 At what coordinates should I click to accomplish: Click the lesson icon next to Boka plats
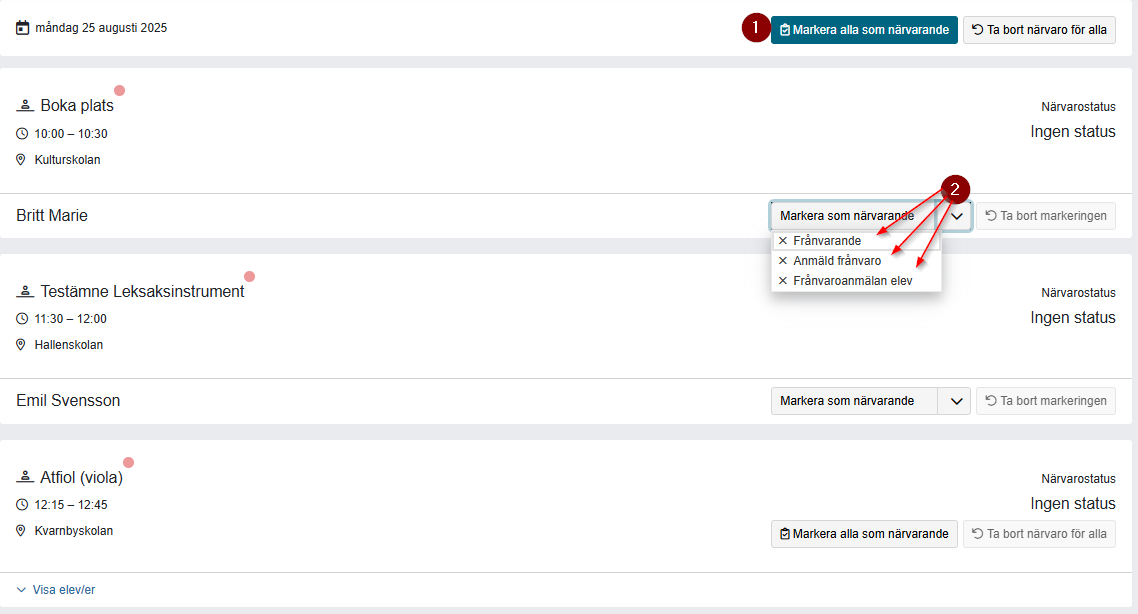click(25, 106)
